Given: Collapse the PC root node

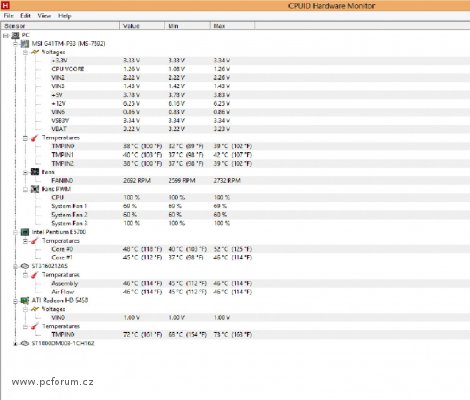Looking at the screenshot, I should 5,35.
